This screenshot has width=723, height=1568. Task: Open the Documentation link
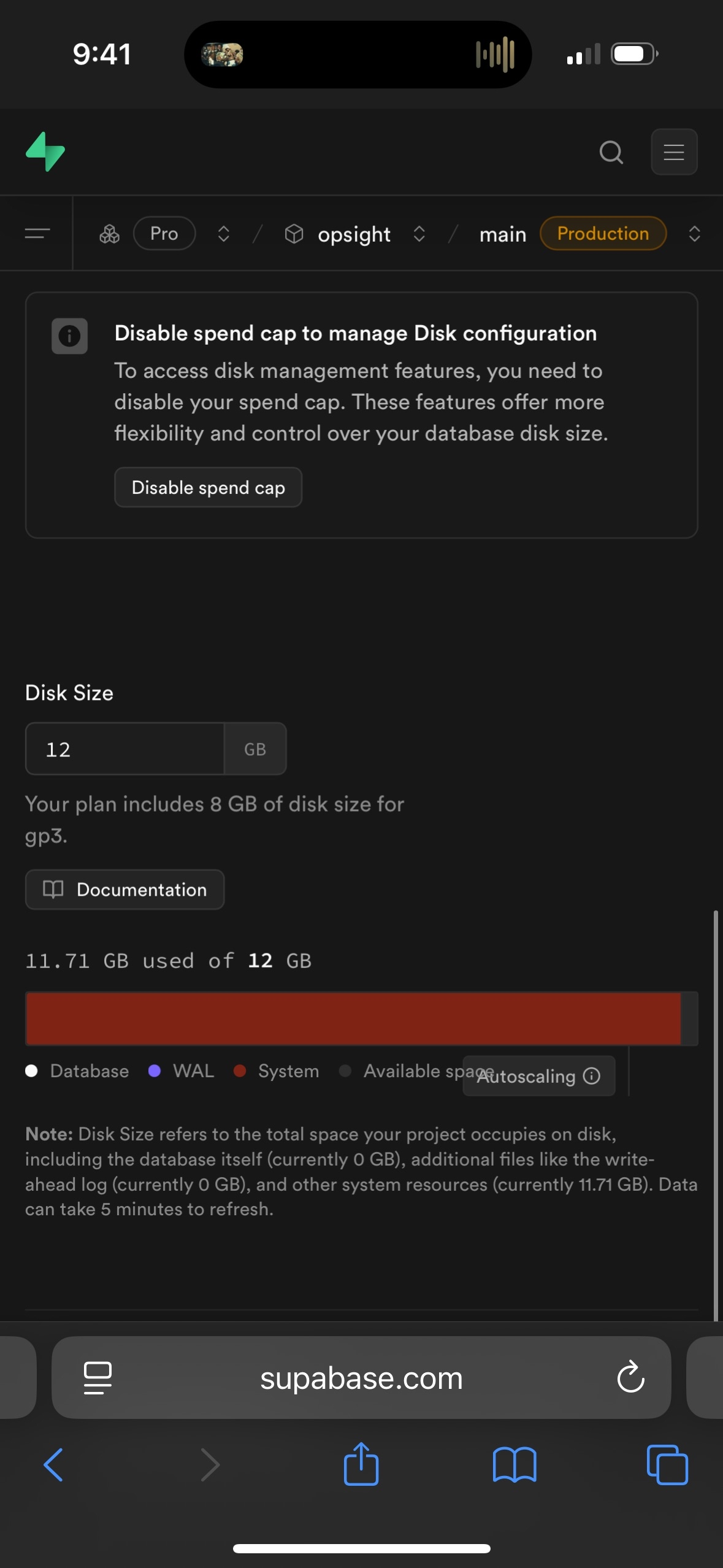pyautogui.click(x=125, y=890)
